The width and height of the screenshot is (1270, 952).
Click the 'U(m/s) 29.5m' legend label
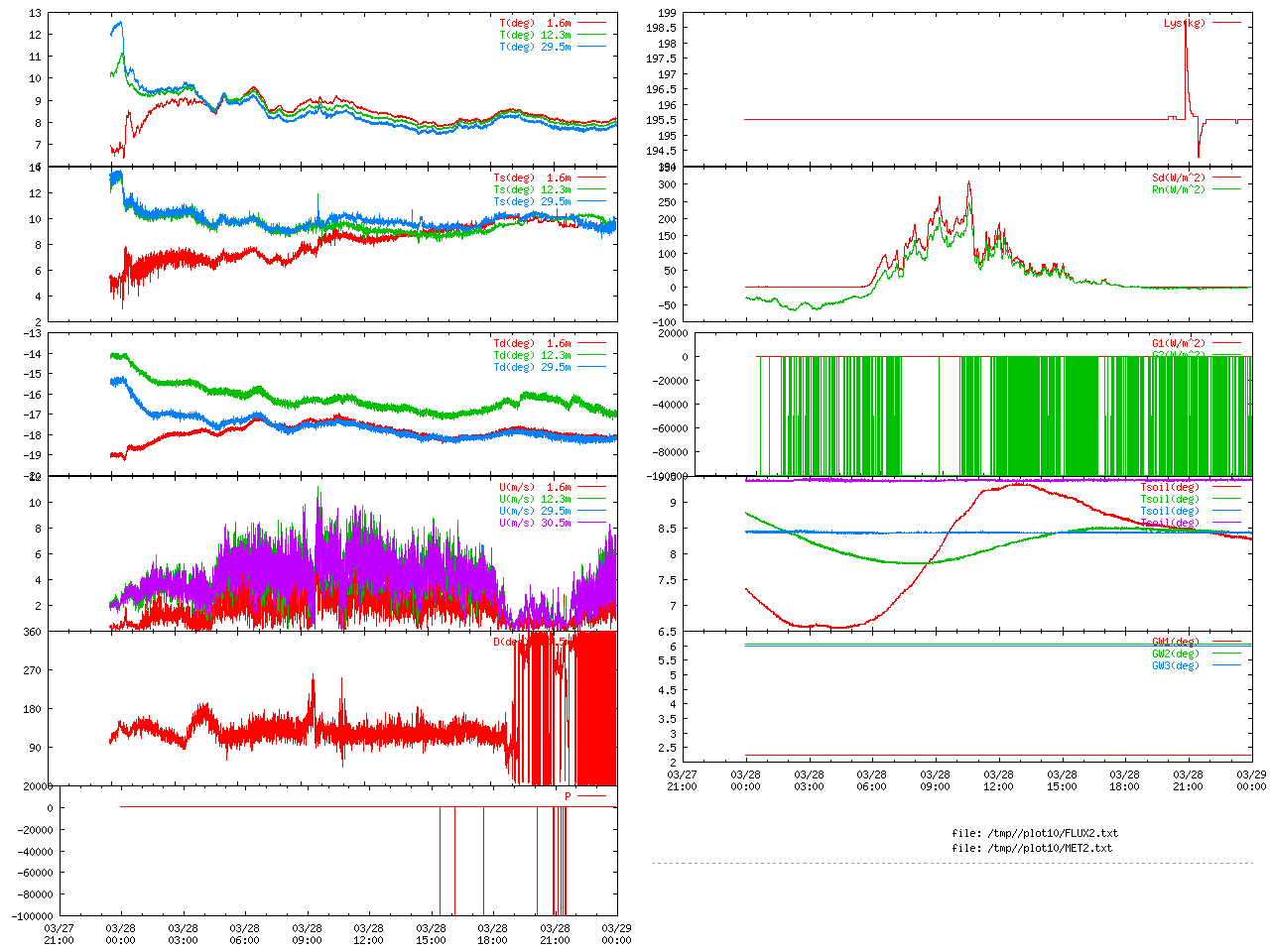(535, 511)
